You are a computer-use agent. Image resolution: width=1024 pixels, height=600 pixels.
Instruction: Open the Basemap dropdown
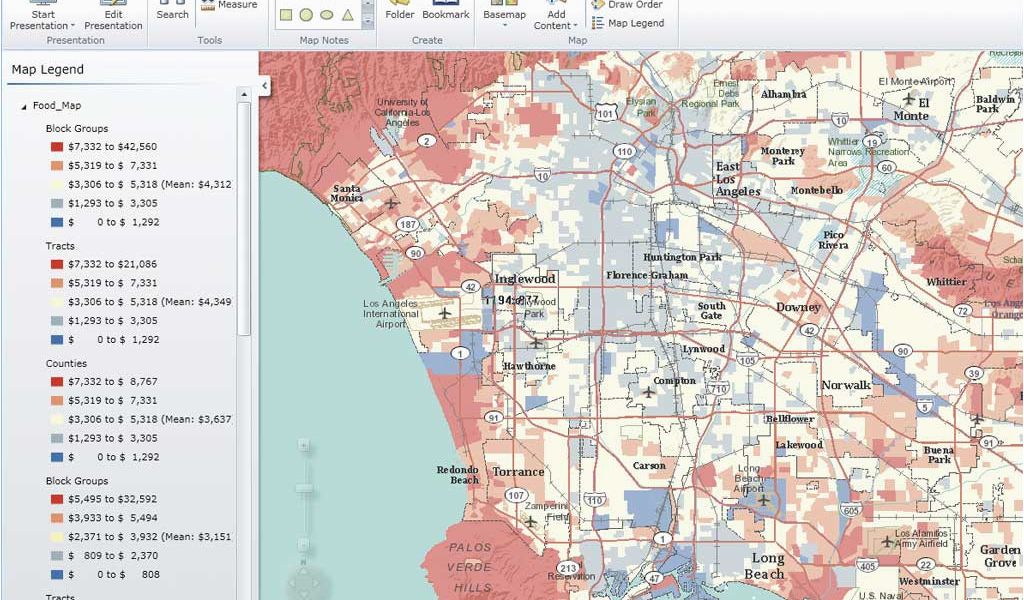(504, 16)
